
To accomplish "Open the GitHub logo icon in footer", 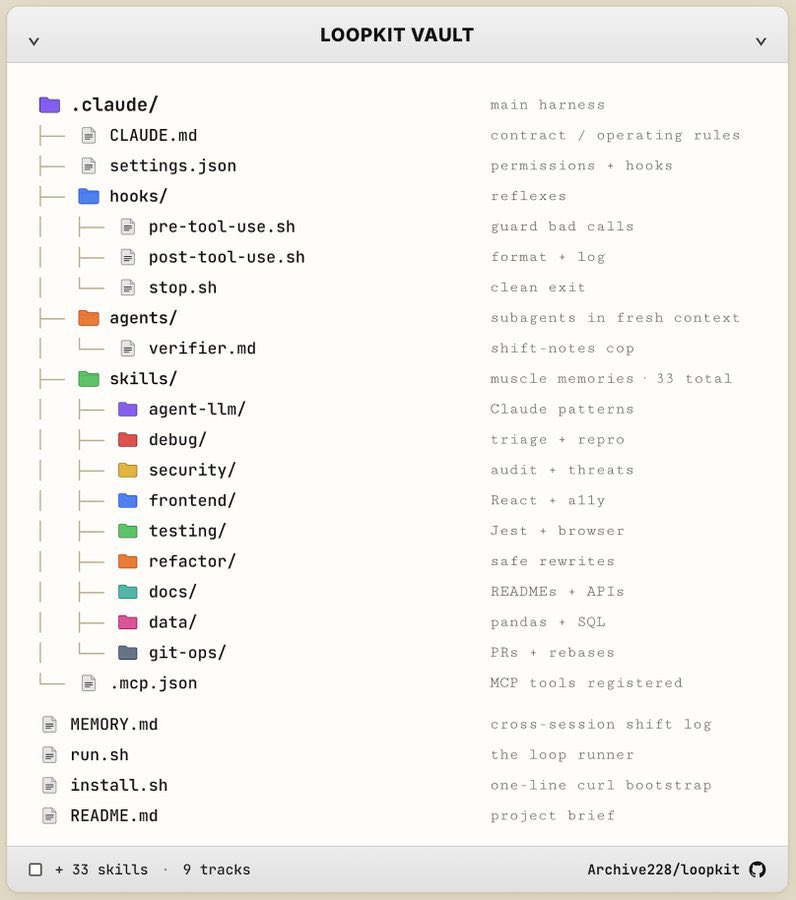I will click(x=758, y=870).
